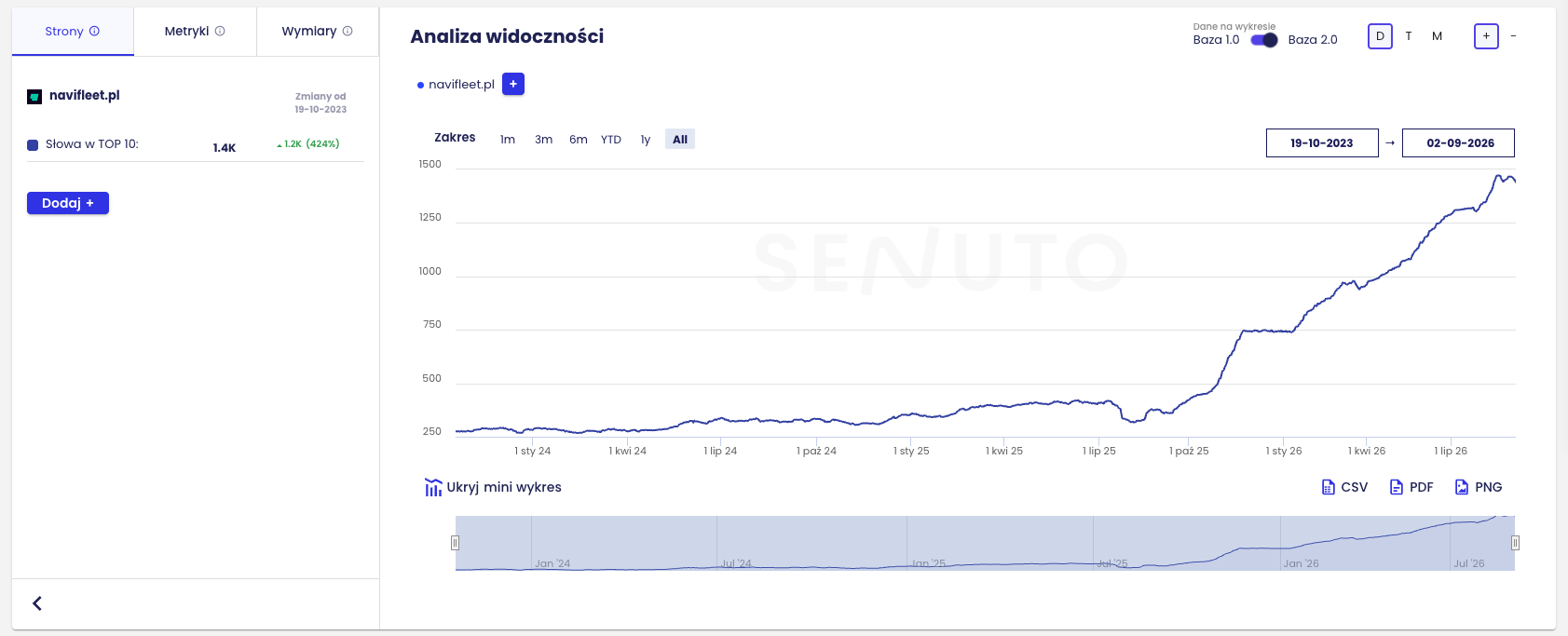Viewport: 1568px width, 636px height.
Task: Switch to the Metryki tab
Action: point(195,32)
